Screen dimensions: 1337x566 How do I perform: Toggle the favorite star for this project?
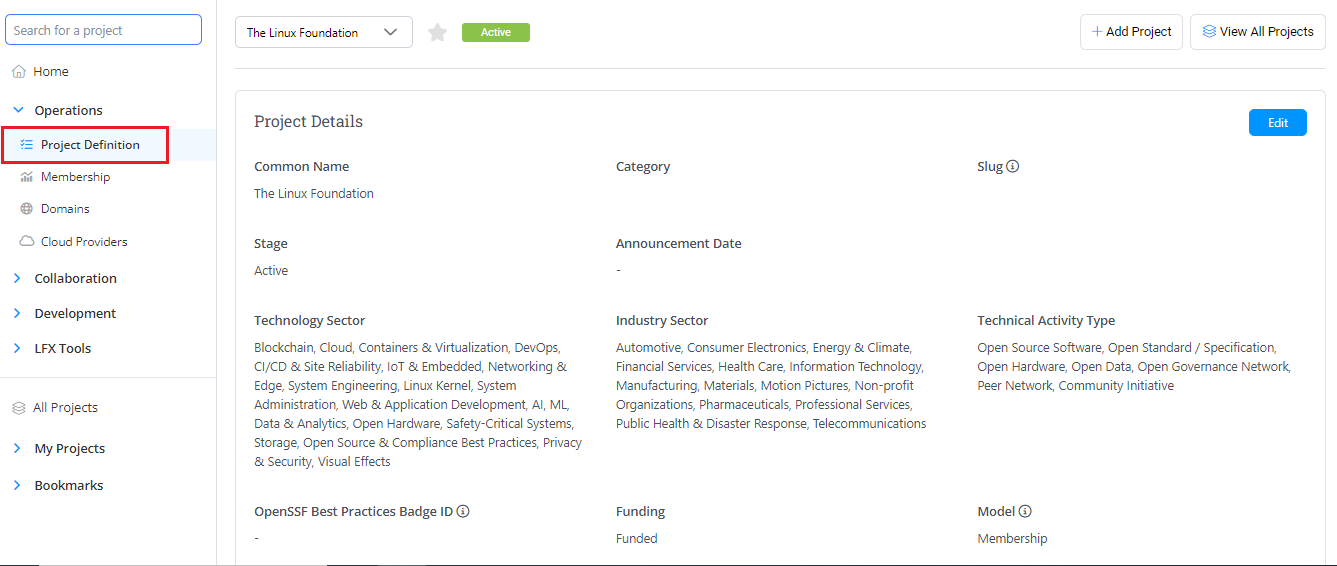437,33
